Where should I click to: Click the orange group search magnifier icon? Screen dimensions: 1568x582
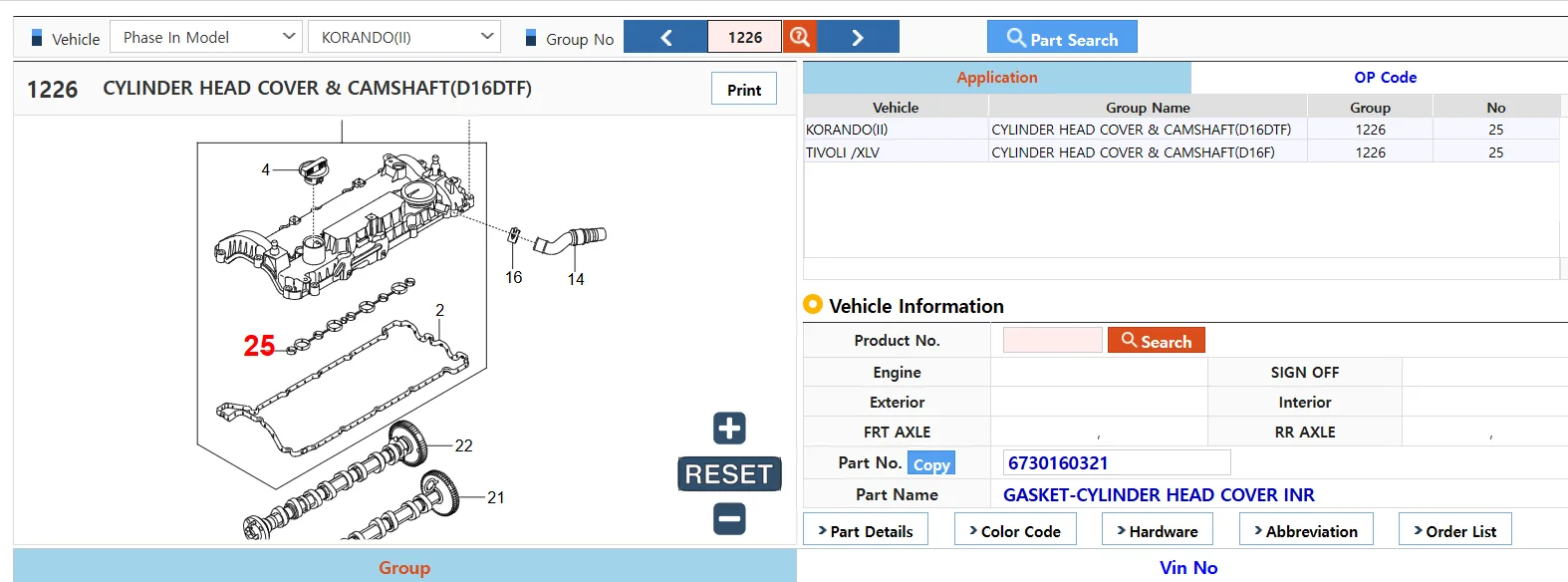[x=799, y=37]
